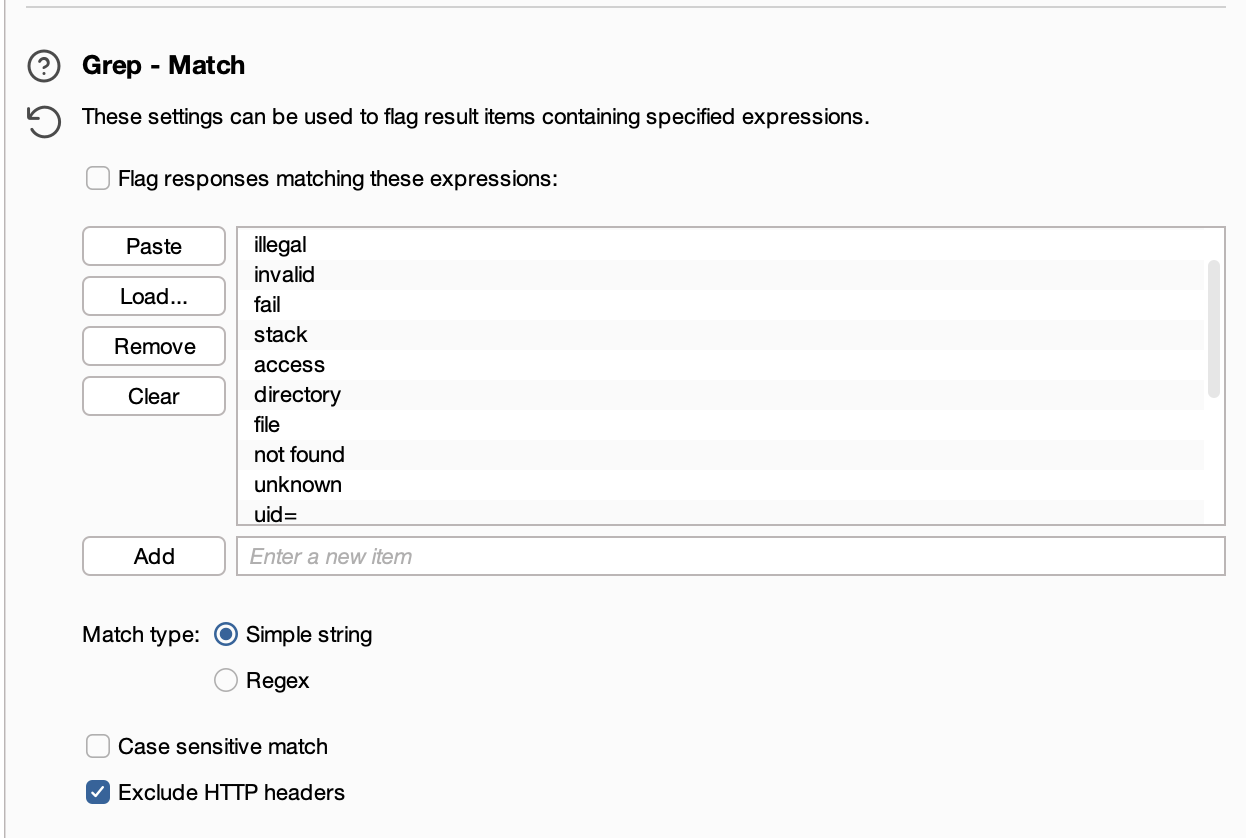Choose Regex match type
This screenshot has height=838, width=1246.
pyautogui.click(x=227, y=681)
